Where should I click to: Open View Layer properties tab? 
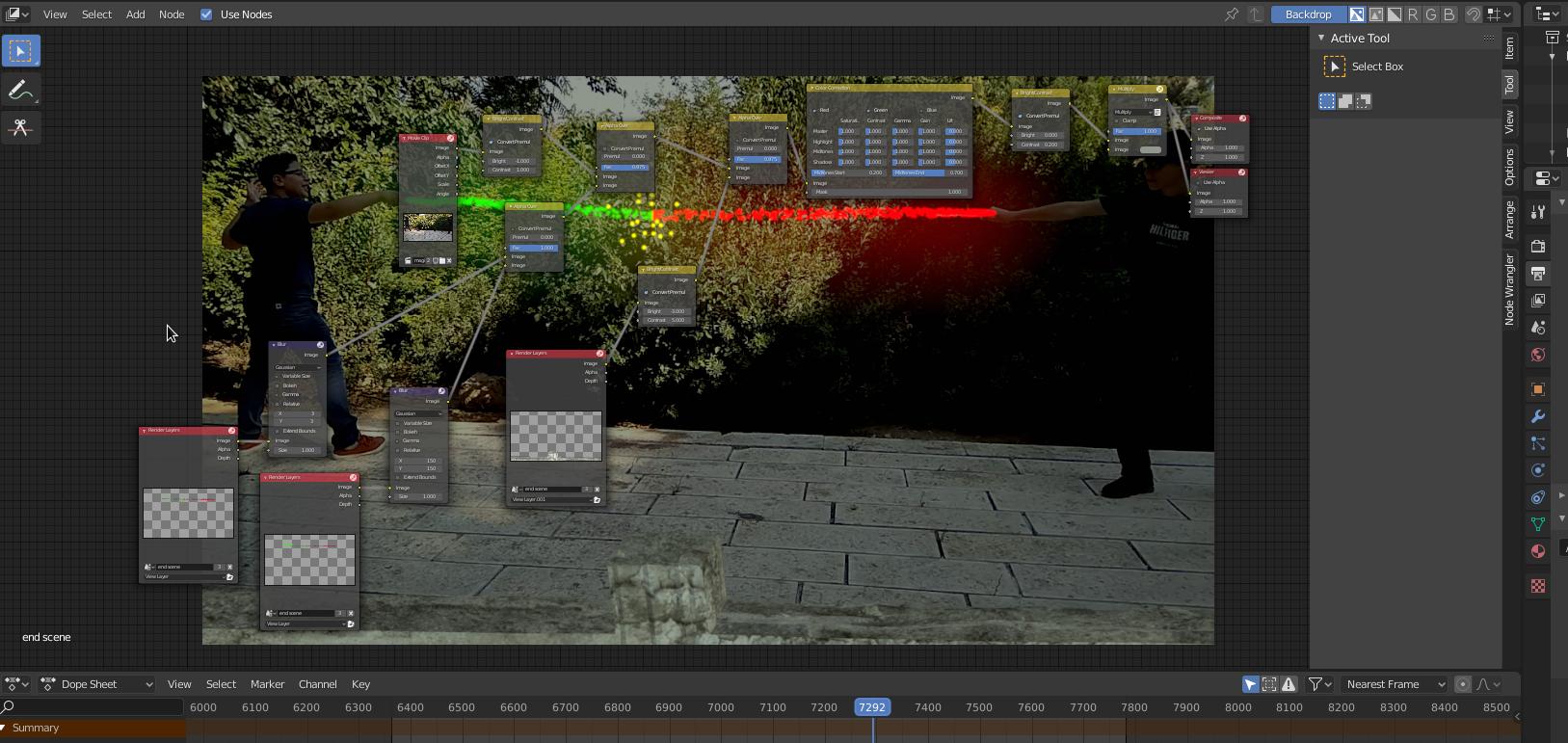pyautogui.click(x=1538, y=301)
